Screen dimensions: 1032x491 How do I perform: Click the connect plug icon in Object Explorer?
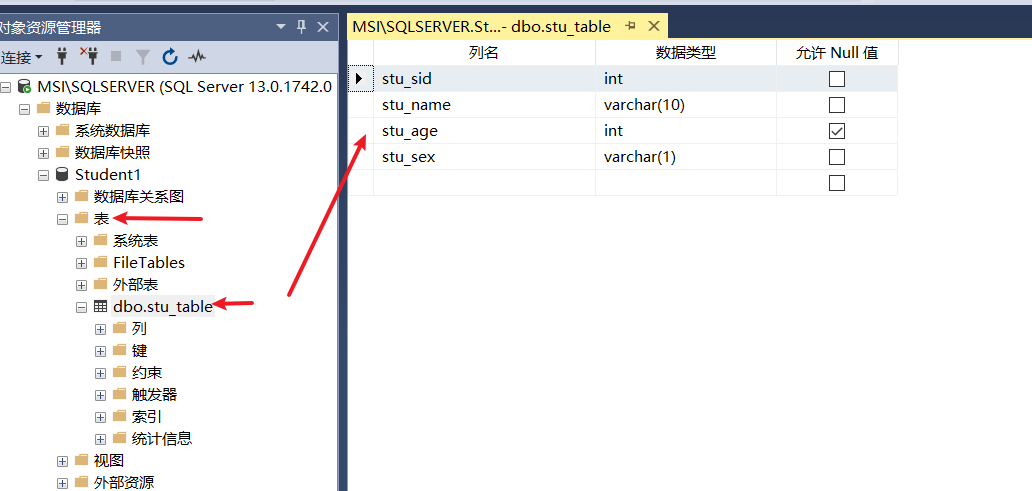(x=63, y=57)
